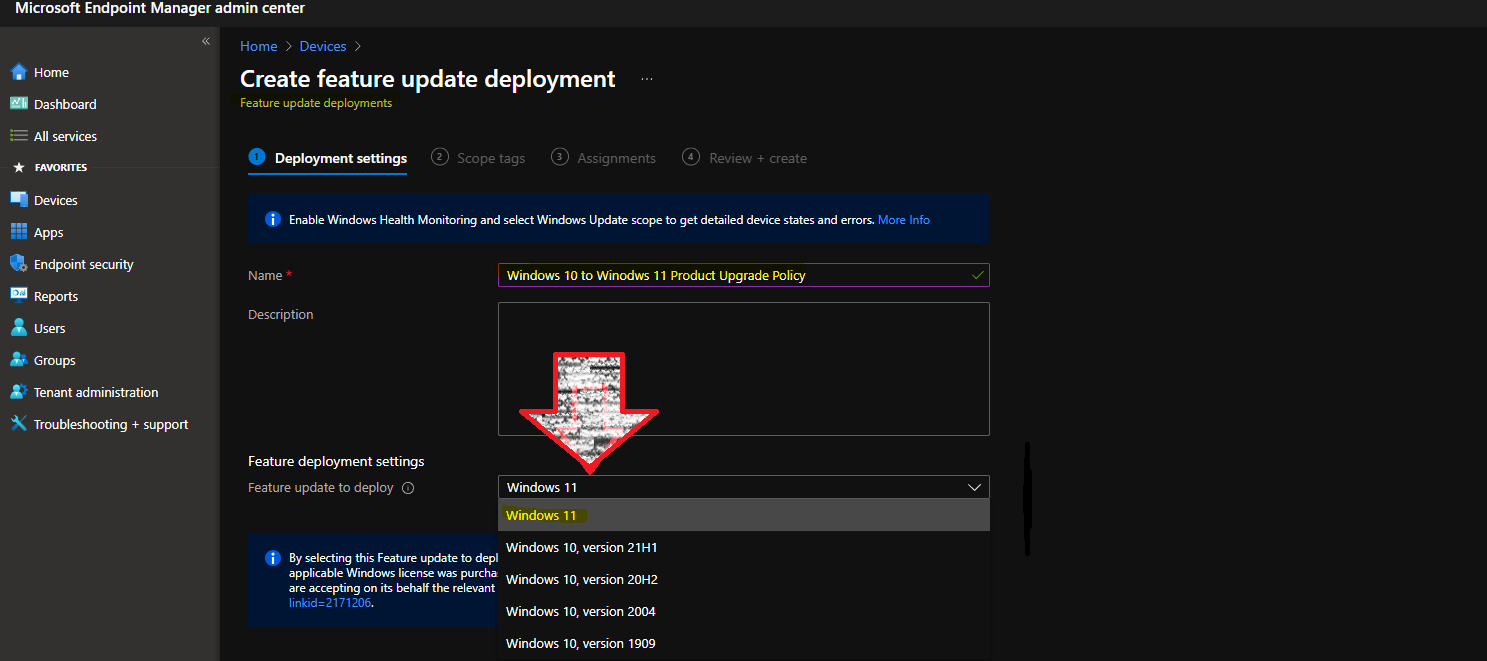
Task: Click the Users person icon
Action: pyautogui.click(x=18, y=328)
